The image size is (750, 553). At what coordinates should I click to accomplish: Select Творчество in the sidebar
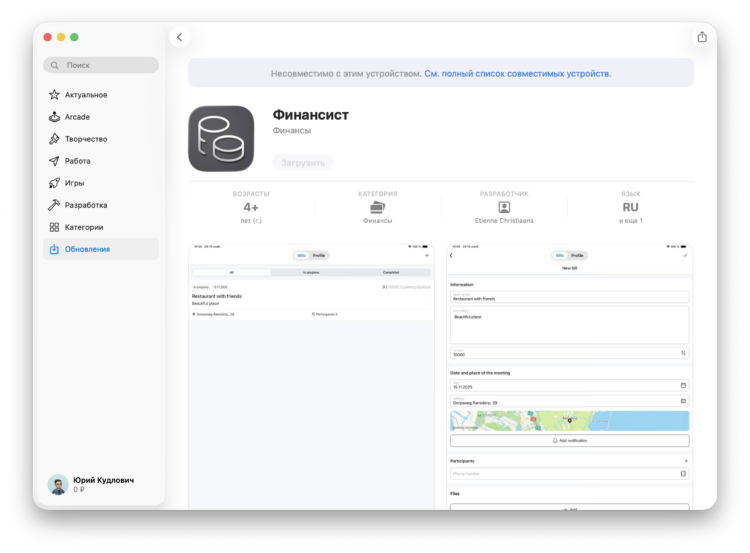click(85, 139)
